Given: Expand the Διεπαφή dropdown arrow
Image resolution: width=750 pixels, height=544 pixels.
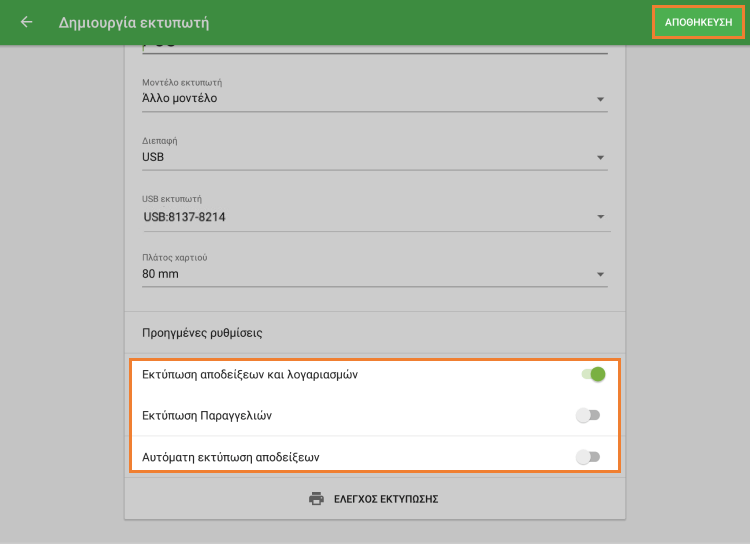Looking at the screenshot, I should [x=600, y=158].
